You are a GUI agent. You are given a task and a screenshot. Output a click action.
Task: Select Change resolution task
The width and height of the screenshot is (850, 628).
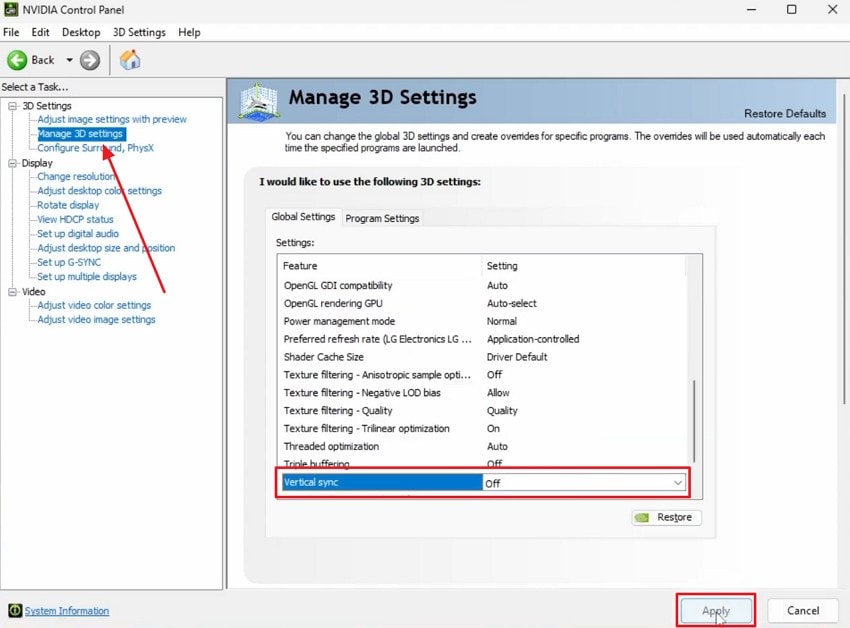[76, 176]
